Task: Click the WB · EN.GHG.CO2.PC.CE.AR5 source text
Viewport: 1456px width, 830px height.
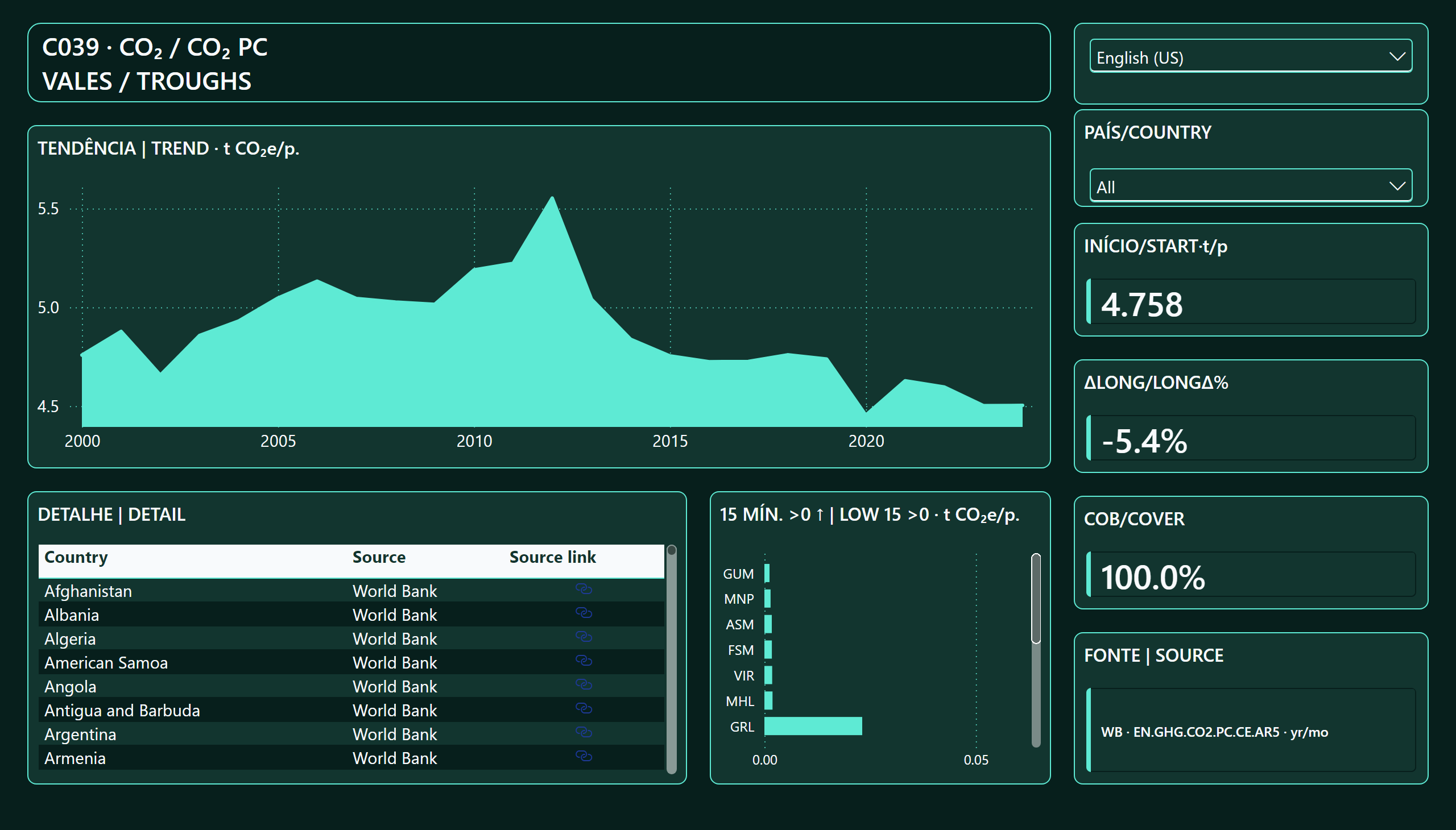Action: tap(1214, 732)
